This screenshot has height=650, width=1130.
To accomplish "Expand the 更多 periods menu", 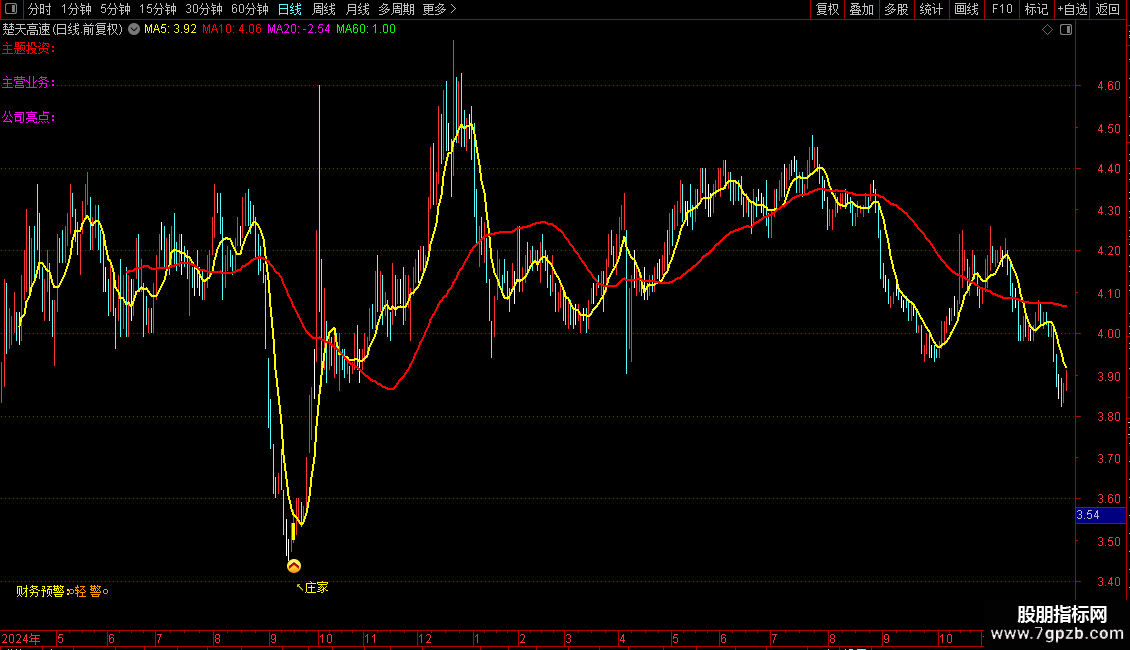I will pyautogui.click(x=439, y=9).
